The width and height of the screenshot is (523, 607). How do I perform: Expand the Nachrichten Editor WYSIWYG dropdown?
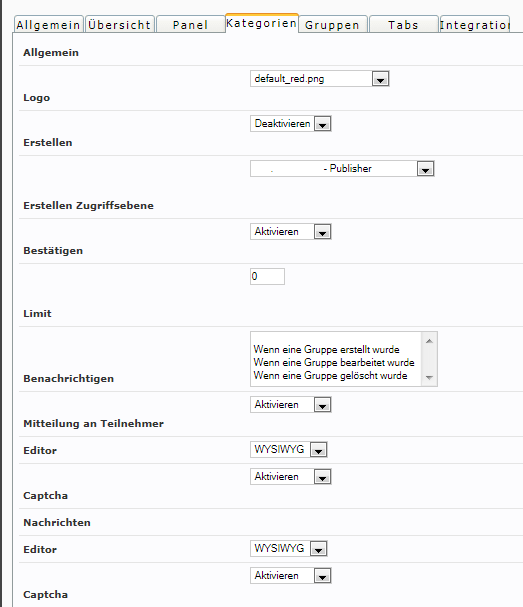tap(288, 549)
